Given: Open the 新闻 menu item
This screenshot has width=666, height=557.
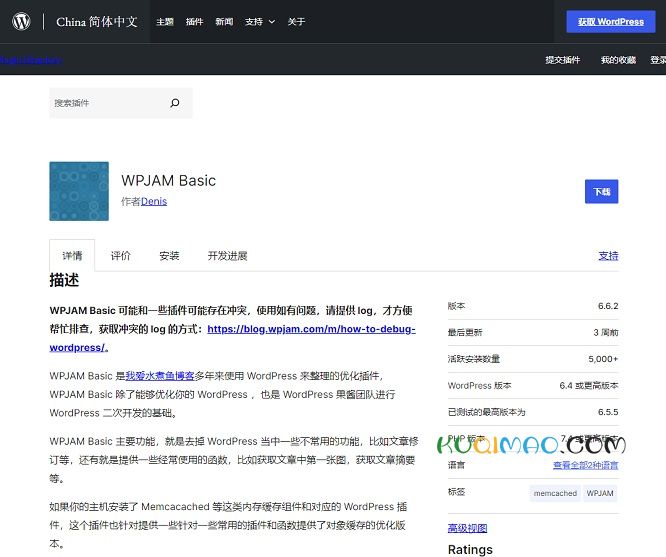Looking at the screenshot, I should point(224,22).
